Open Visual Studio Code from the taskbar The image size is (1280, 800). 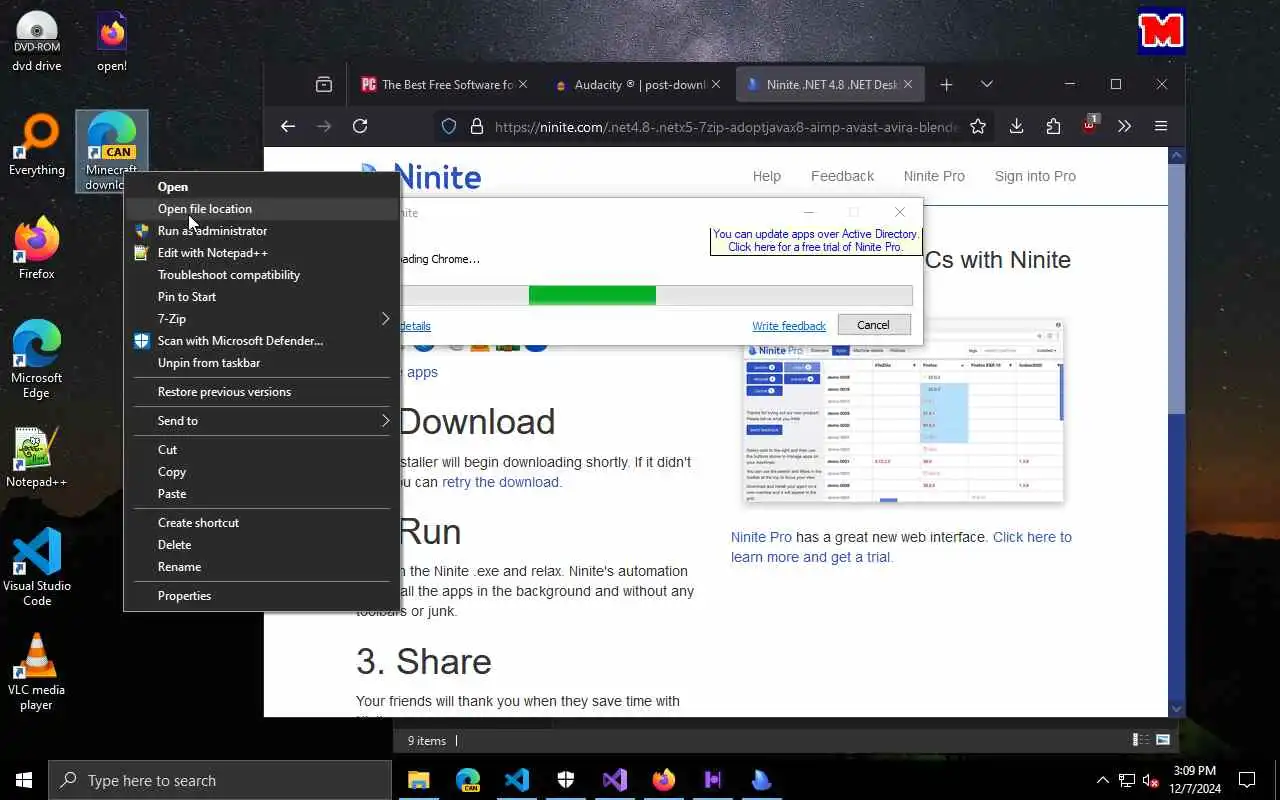pyautogui.click(x=517, y=780)
